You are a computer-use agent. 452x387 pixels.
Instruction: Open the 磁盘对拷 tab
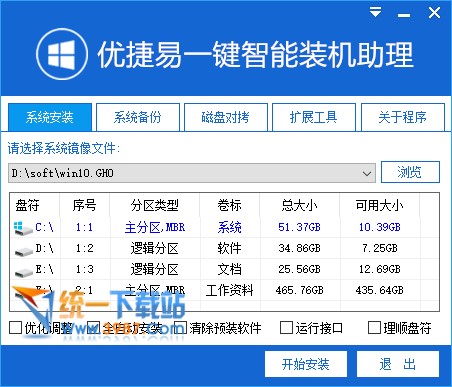tap(226, 117)
